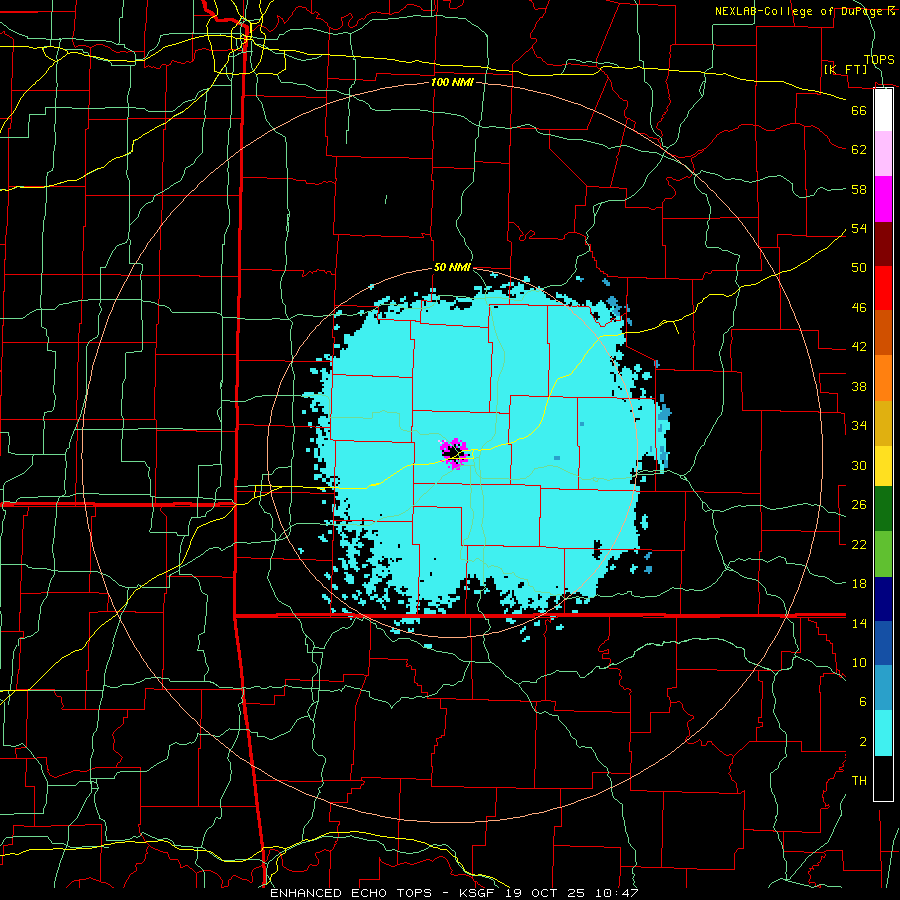
Task: Click the "18" legend value
Action: (859, 584)
